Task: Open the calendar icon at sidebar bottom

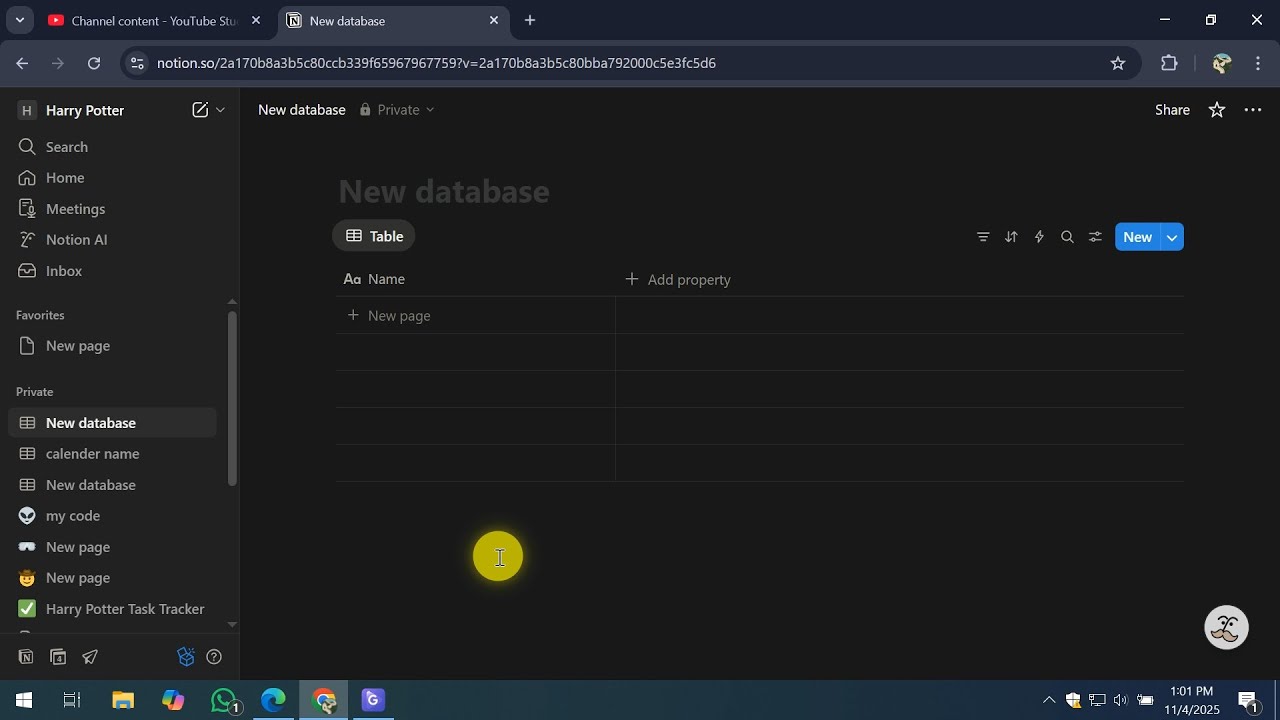Action: 58,657
